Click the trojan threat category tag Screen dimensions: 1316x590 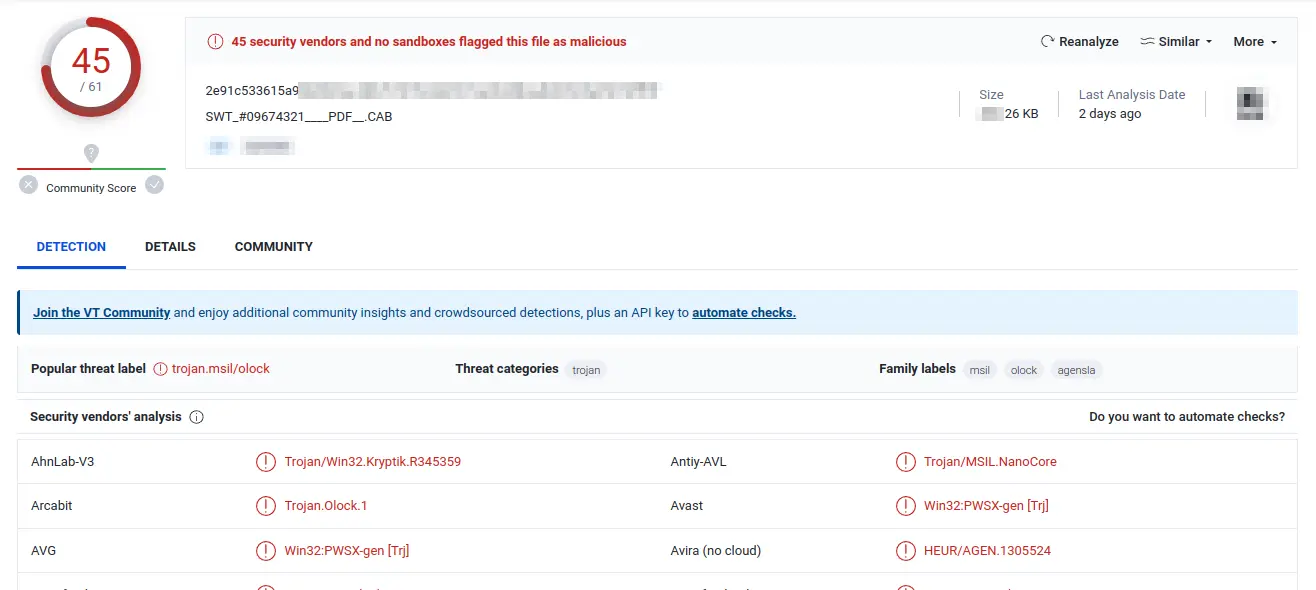tap(586, 370)
